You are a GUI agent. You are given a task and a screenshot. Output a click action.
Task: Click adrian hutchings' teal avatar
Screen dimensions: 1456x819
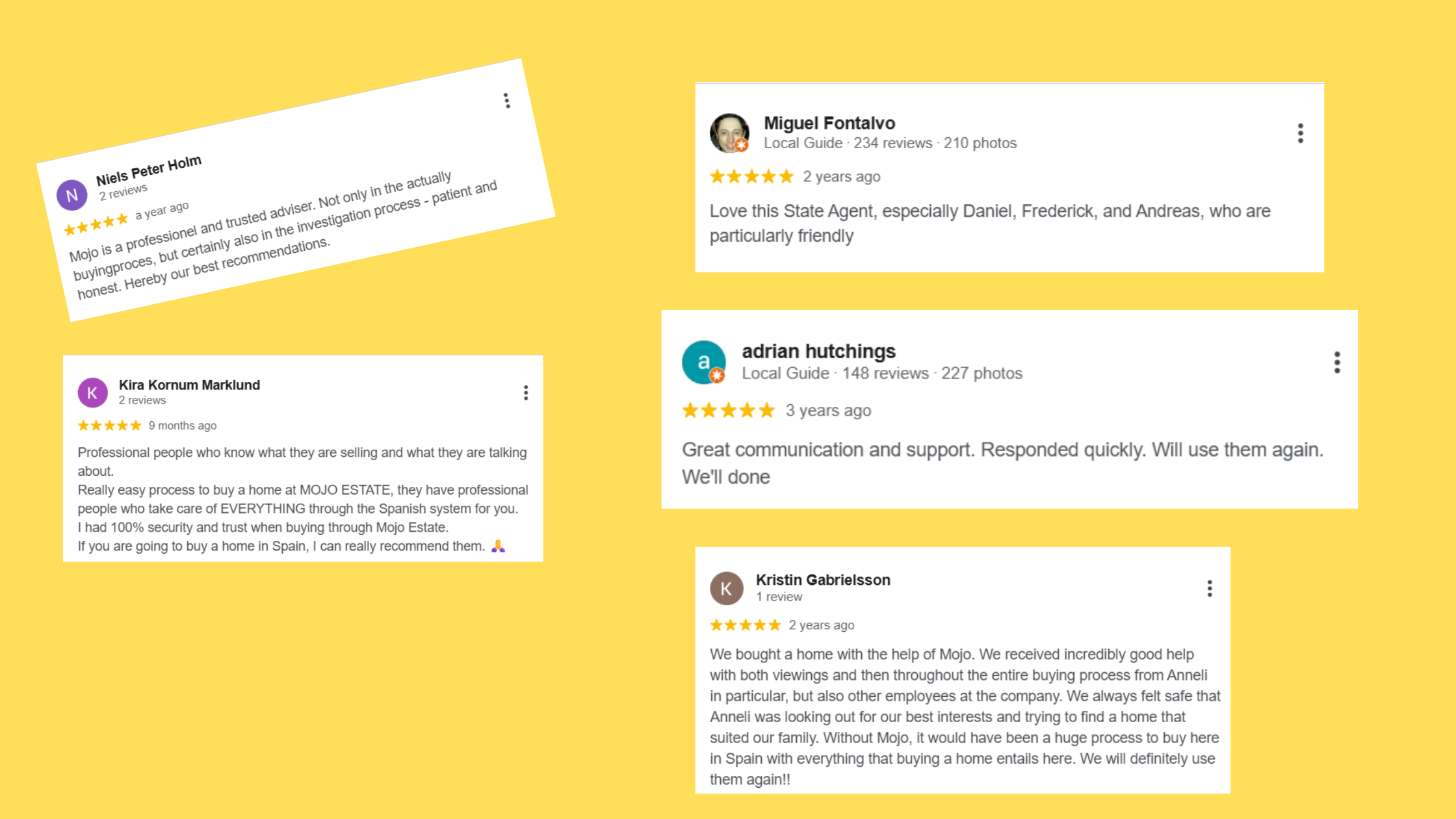[x=703, y=362]
